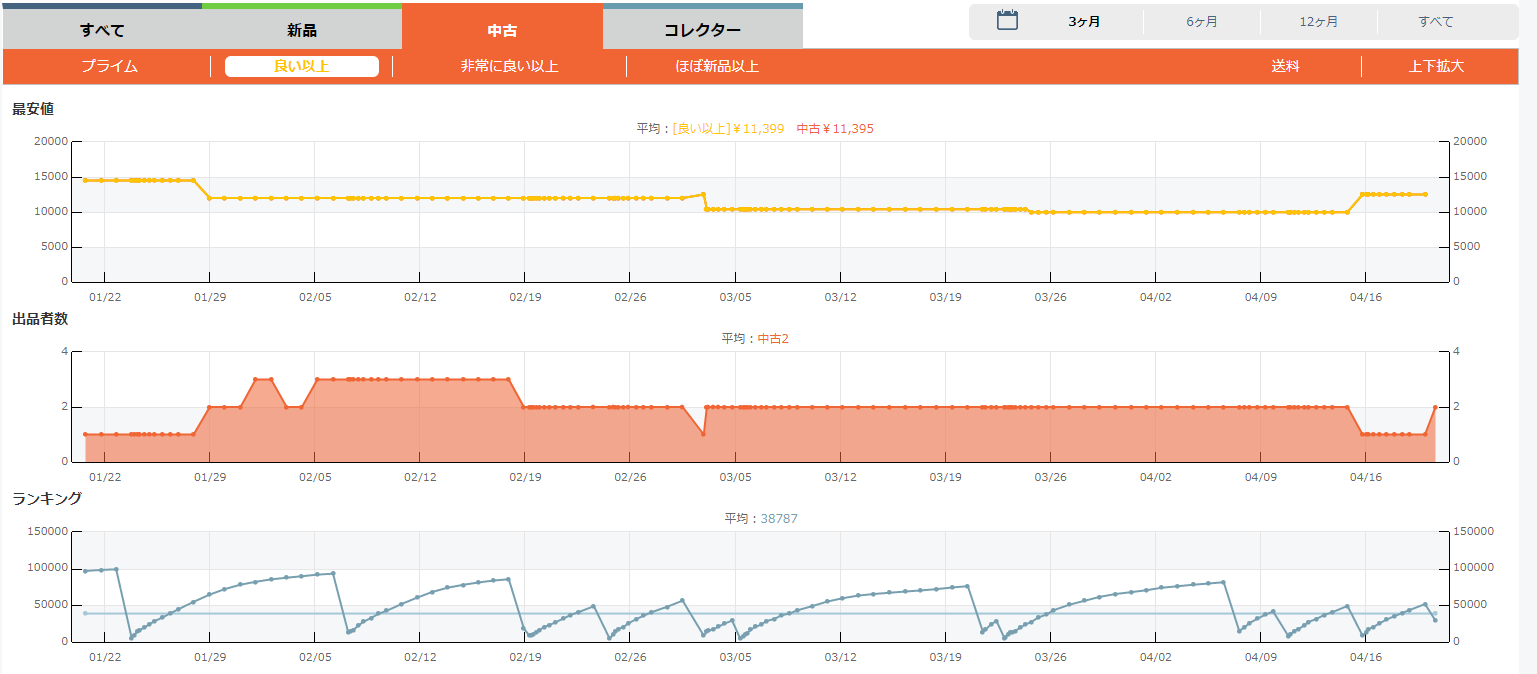
Task: Click 上下拡大 to expand chart vertically
Action: [x=1436, y=67]
